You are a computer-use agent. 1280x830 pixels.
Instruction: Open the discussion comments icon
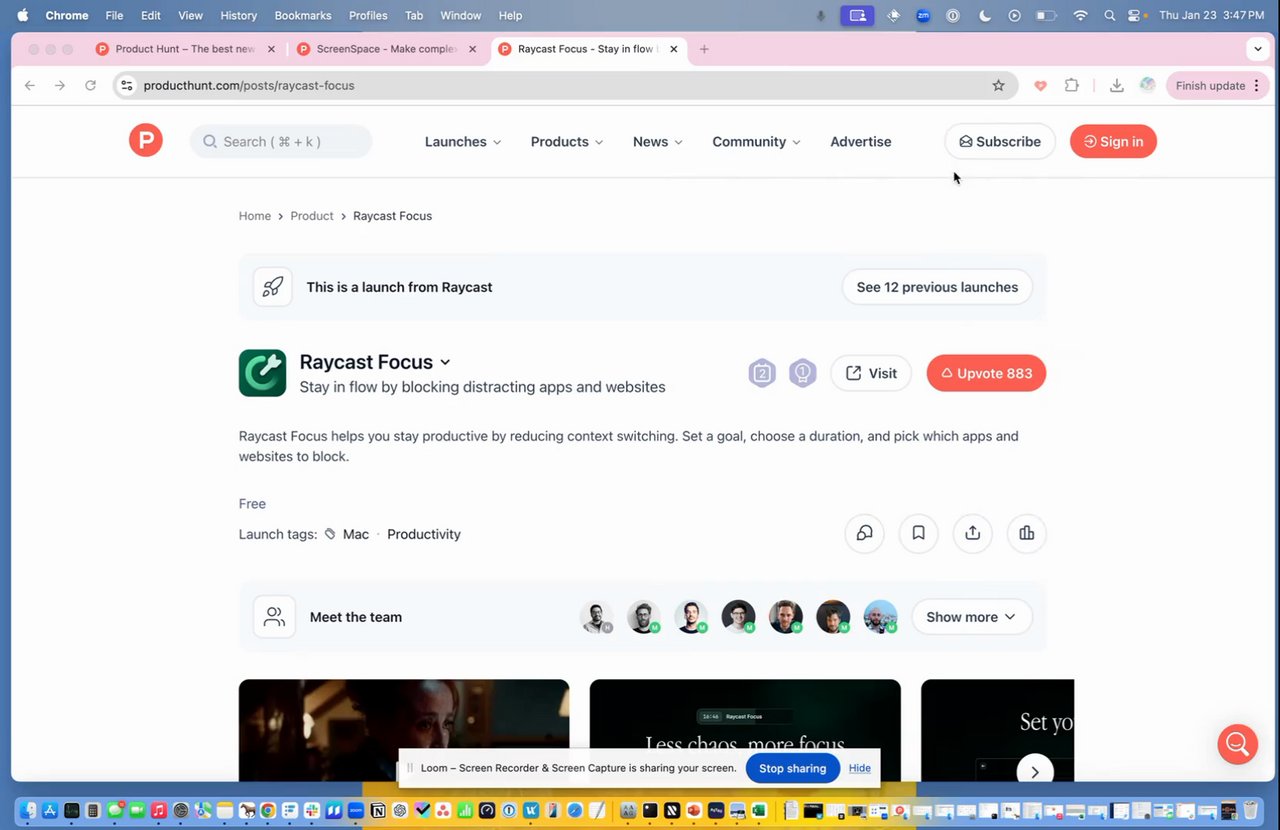point(865,533)
